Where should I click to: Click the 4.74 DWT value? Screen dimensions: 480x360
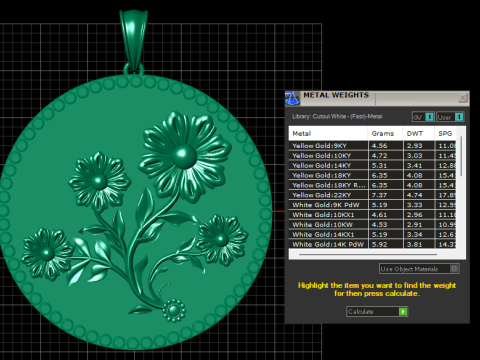tap(414, 195)
